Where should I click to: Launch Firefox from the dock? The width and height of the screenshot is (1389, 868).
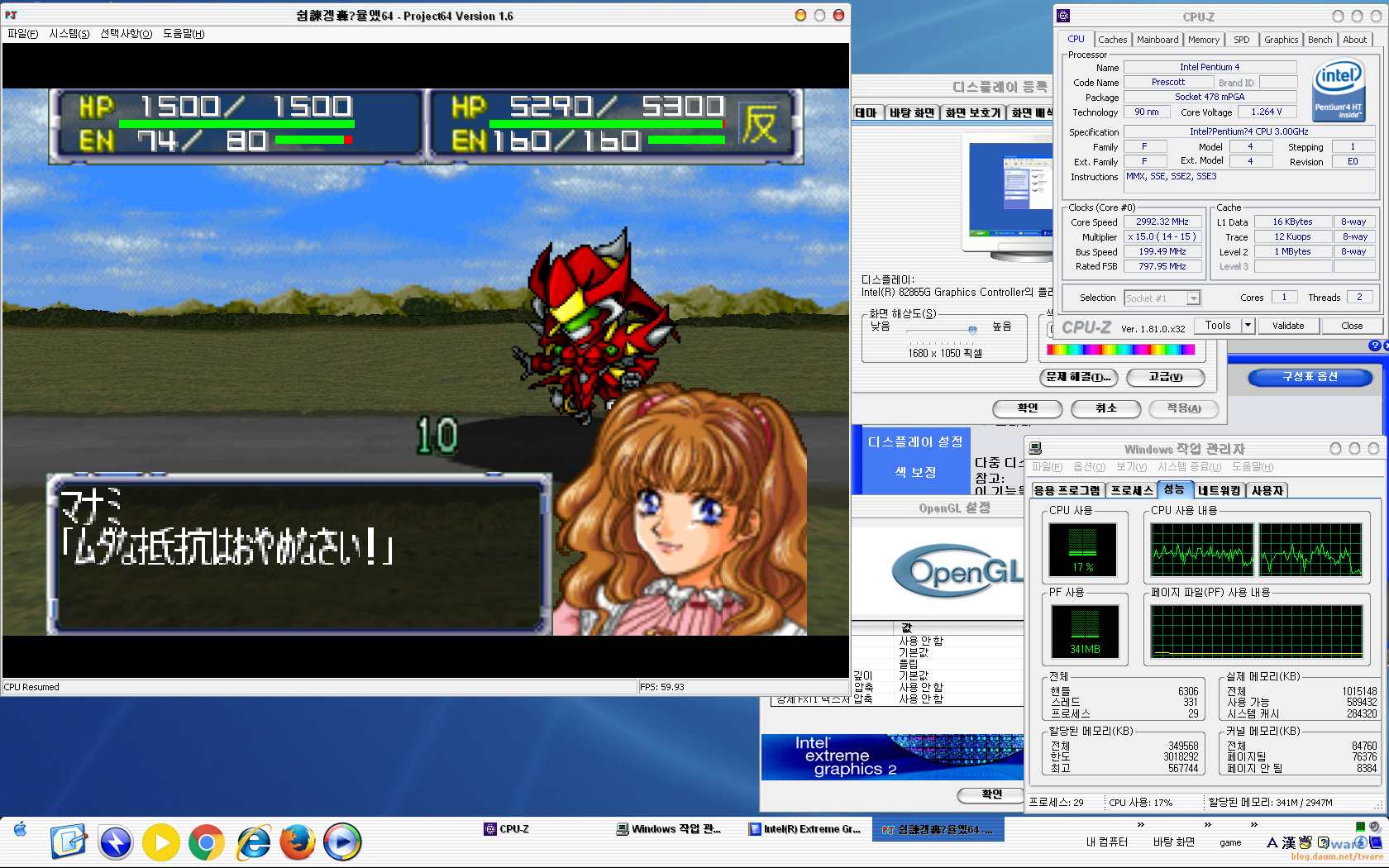(x=298, y=842)
